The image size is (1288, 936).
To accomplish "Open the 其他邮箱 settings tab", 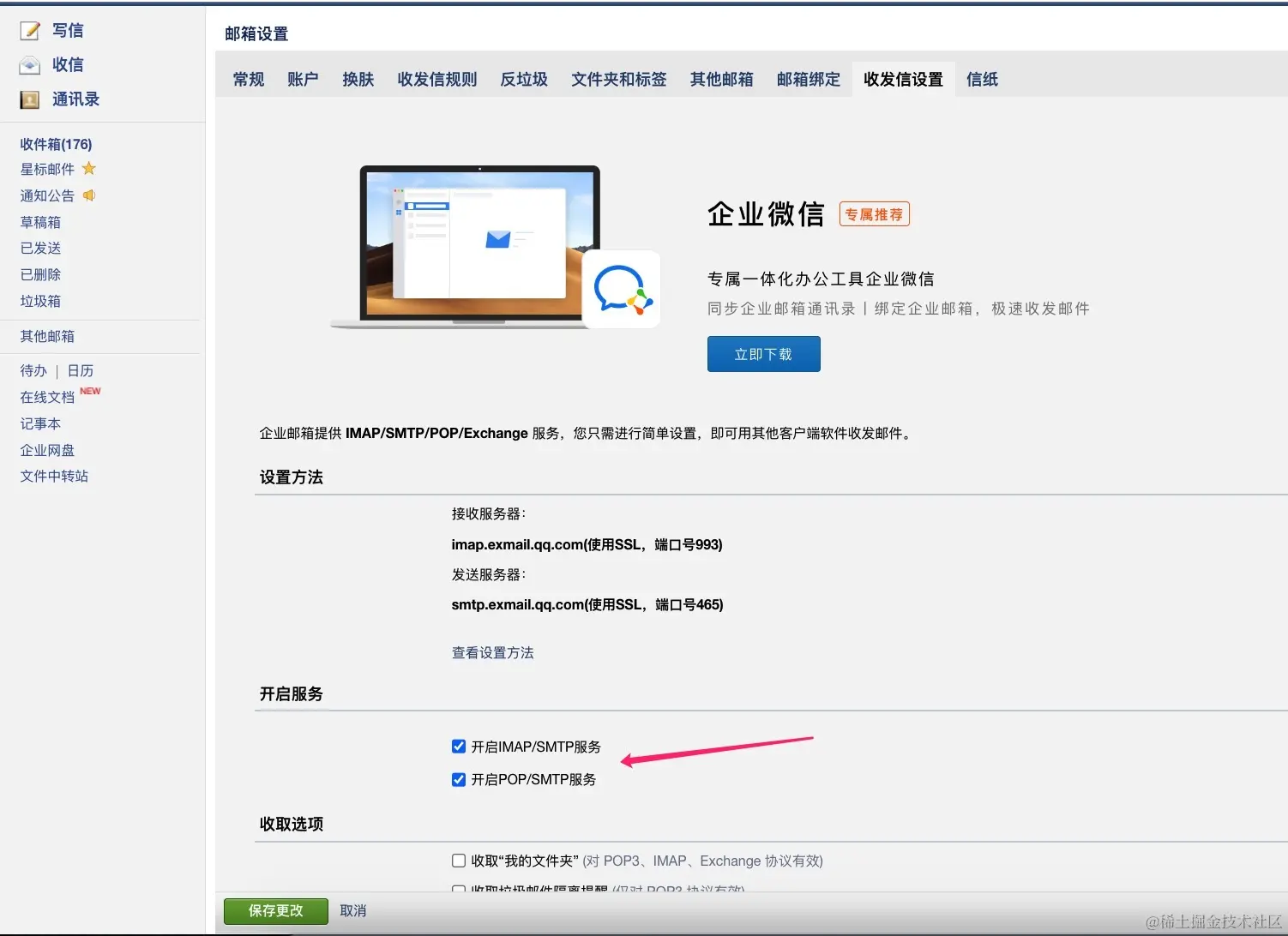I will click(x=722, y=79).
